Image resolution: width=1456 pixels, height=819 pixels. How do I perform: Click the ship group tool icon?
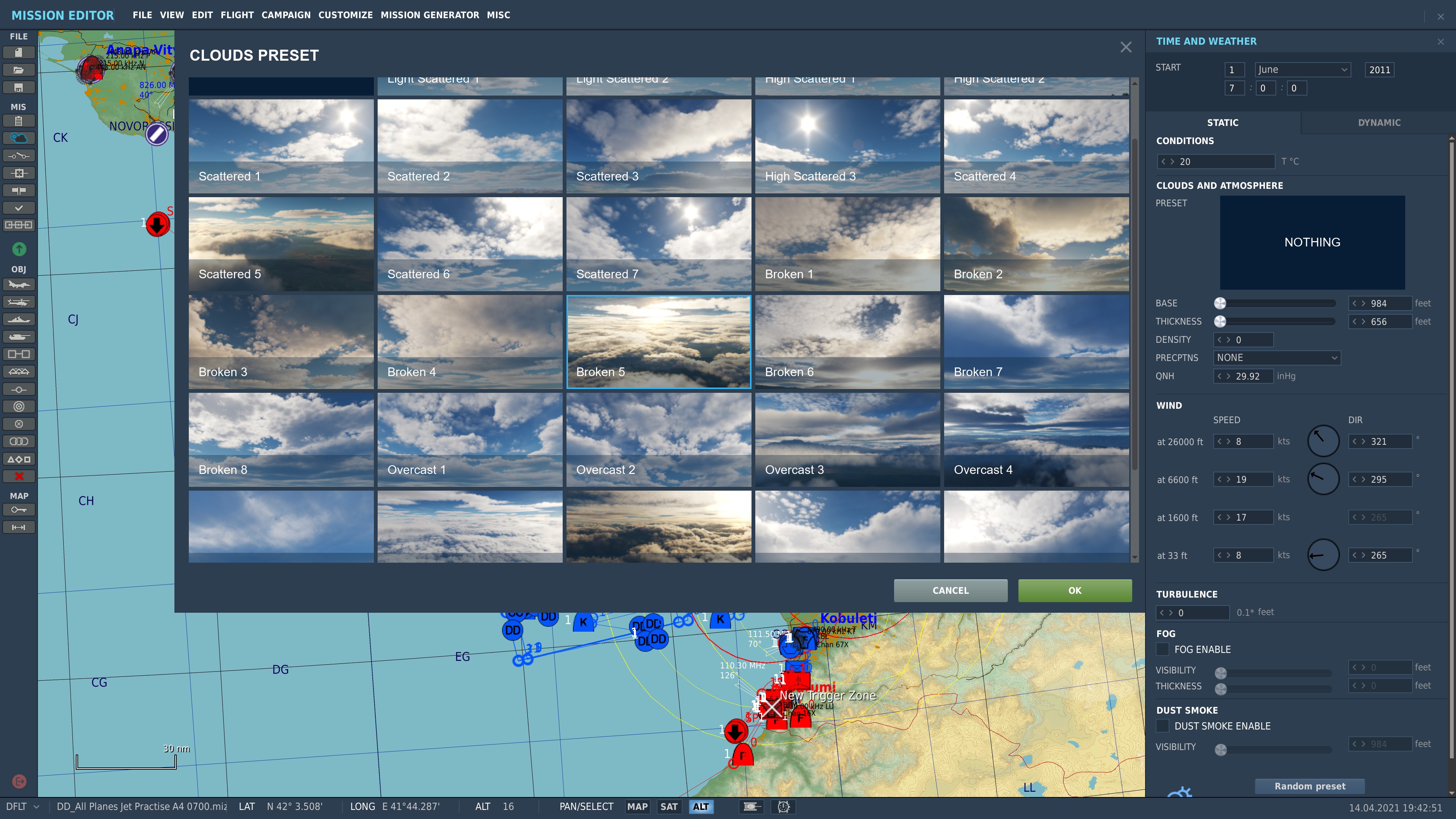point(19,320)
